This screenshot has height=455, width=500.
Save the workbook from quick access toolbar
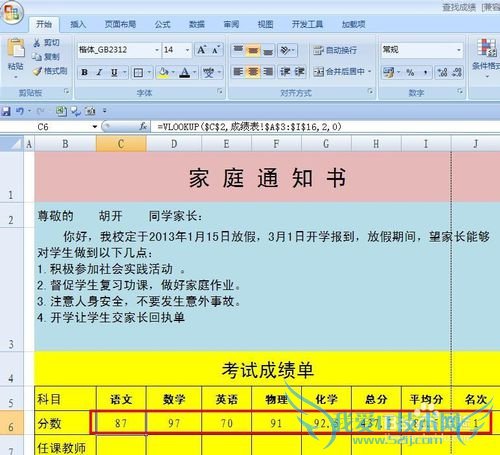[6, 111]
